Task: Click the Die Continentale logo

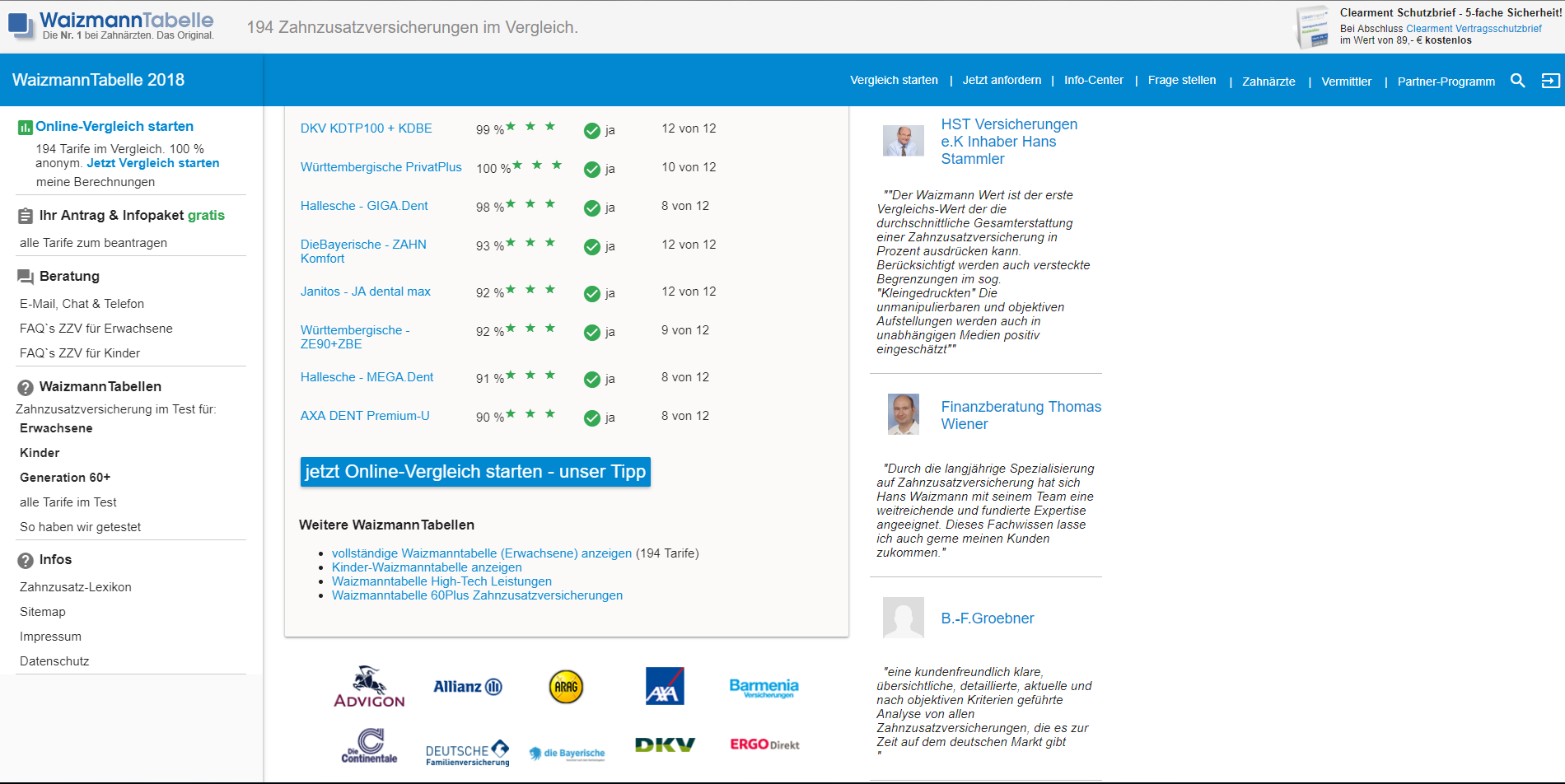Action: 369,745
